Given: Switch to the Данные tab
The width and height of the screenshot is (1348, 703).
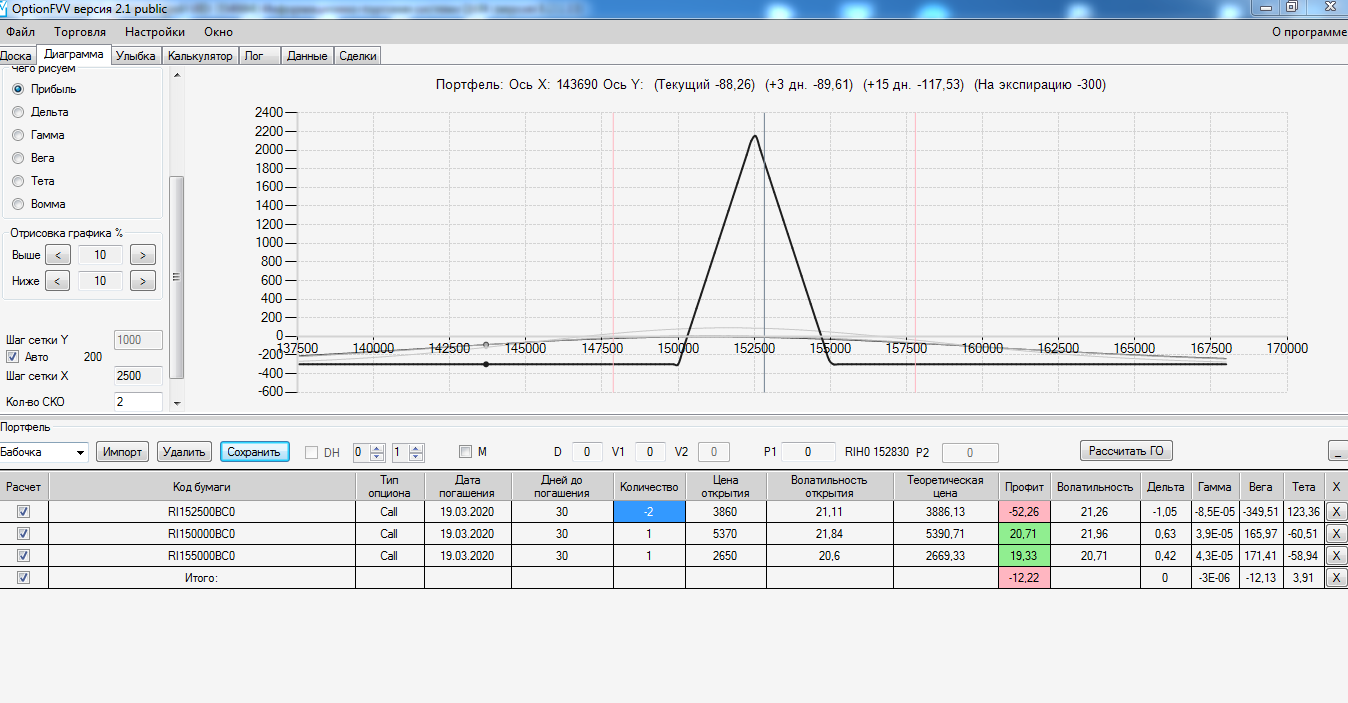Looking at the screenshot, I should (x=307, y=56).
